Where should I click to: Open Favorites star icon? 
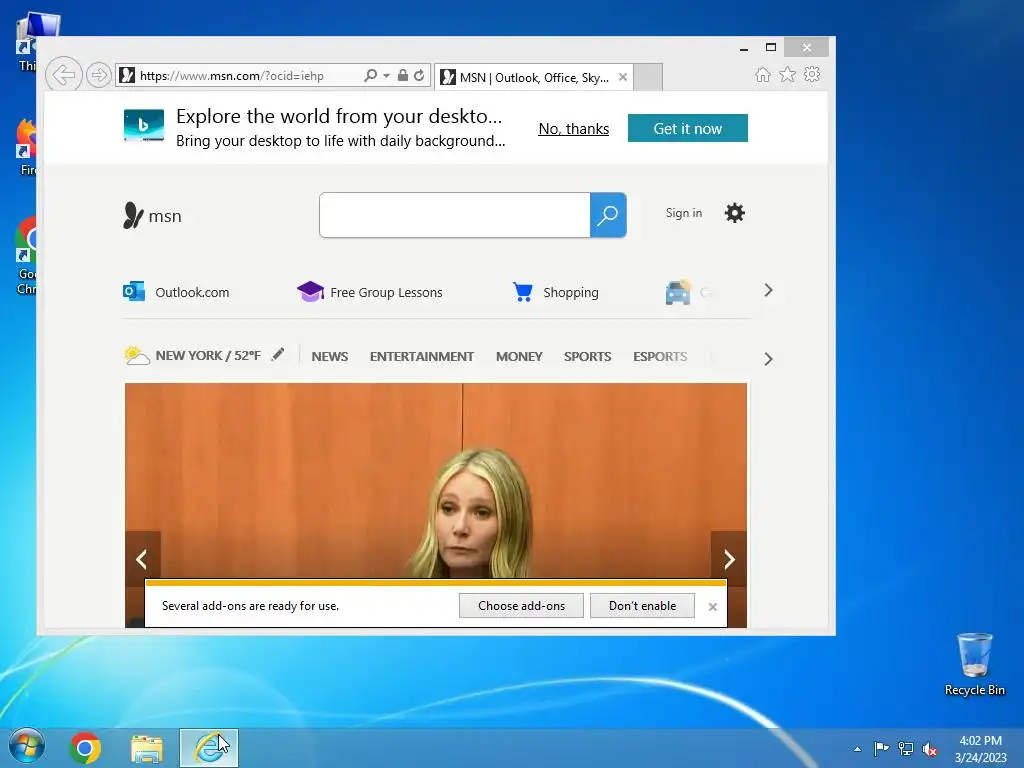[x=788, y=74]
